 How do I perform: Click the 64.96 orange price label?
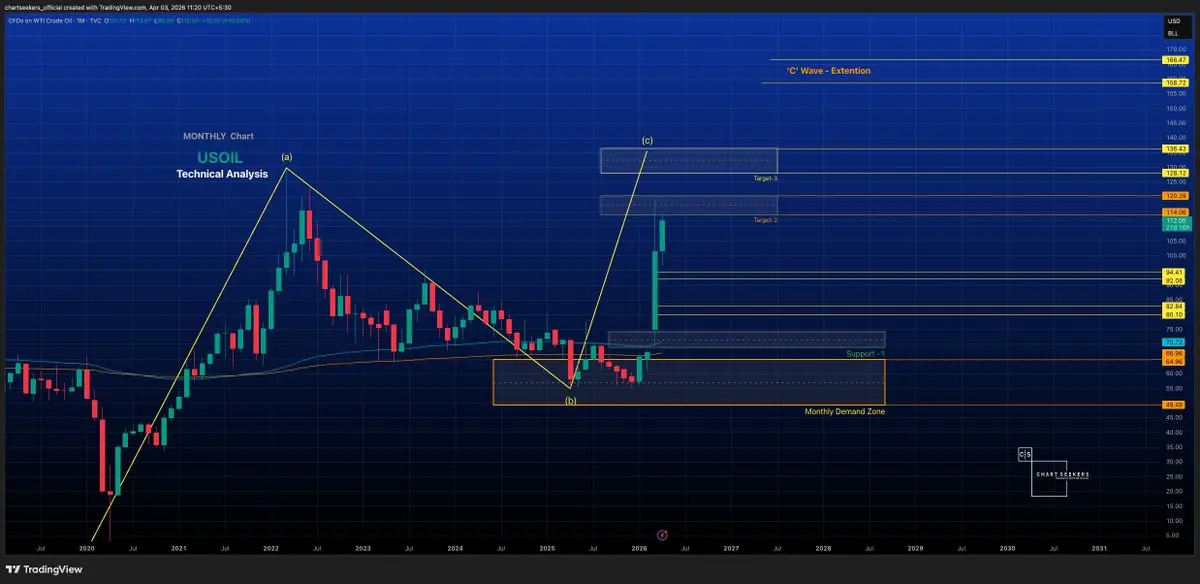pos(1174,360)
